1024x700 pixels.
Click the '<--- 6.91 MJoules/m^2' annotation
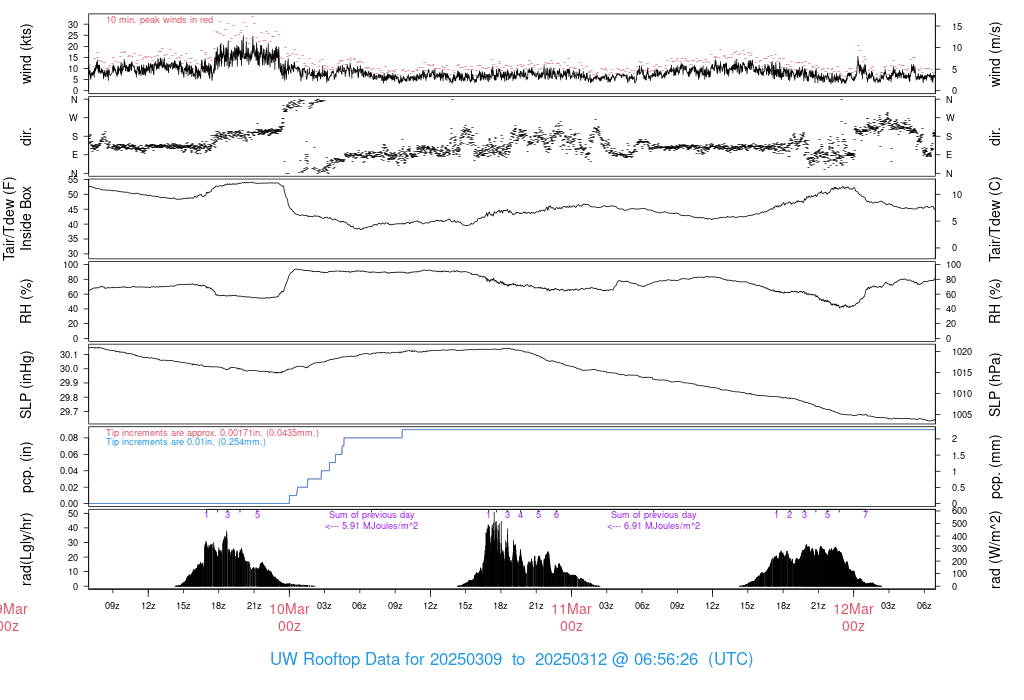pyautogui.click(x=654, y=526)
